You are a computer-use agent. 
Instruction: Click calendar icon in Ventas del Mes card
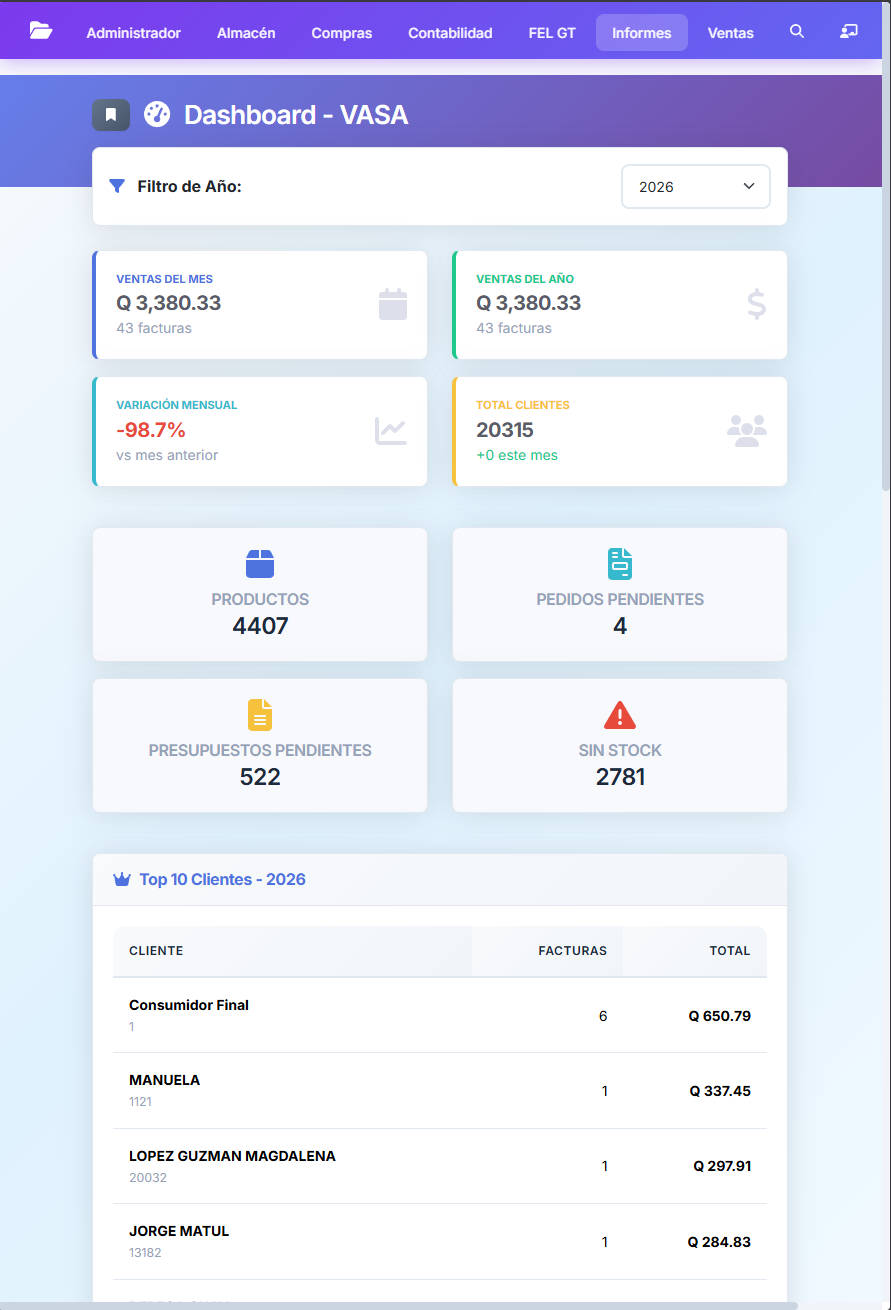click(393, 304)
